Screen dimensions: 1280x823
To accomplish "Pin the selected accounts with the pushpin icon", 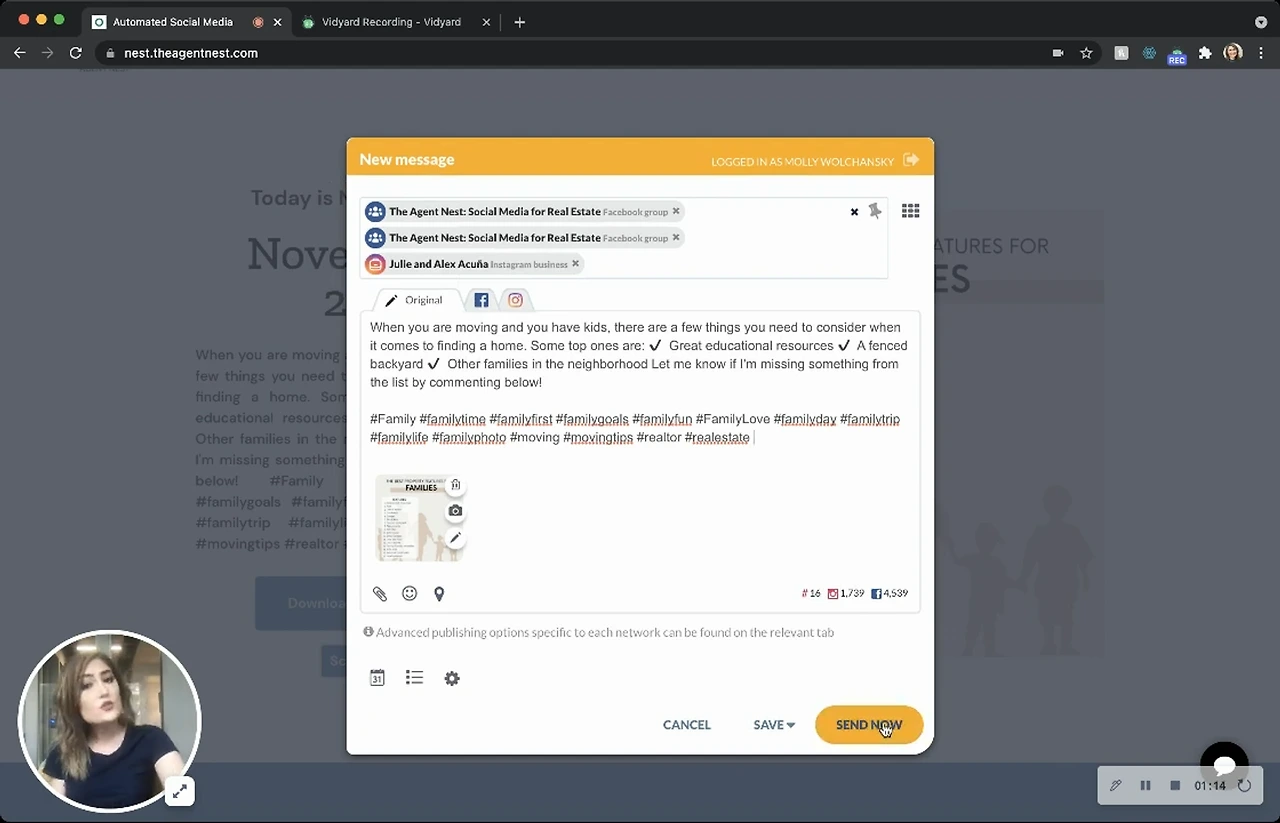I will click(x=875, y=211).
